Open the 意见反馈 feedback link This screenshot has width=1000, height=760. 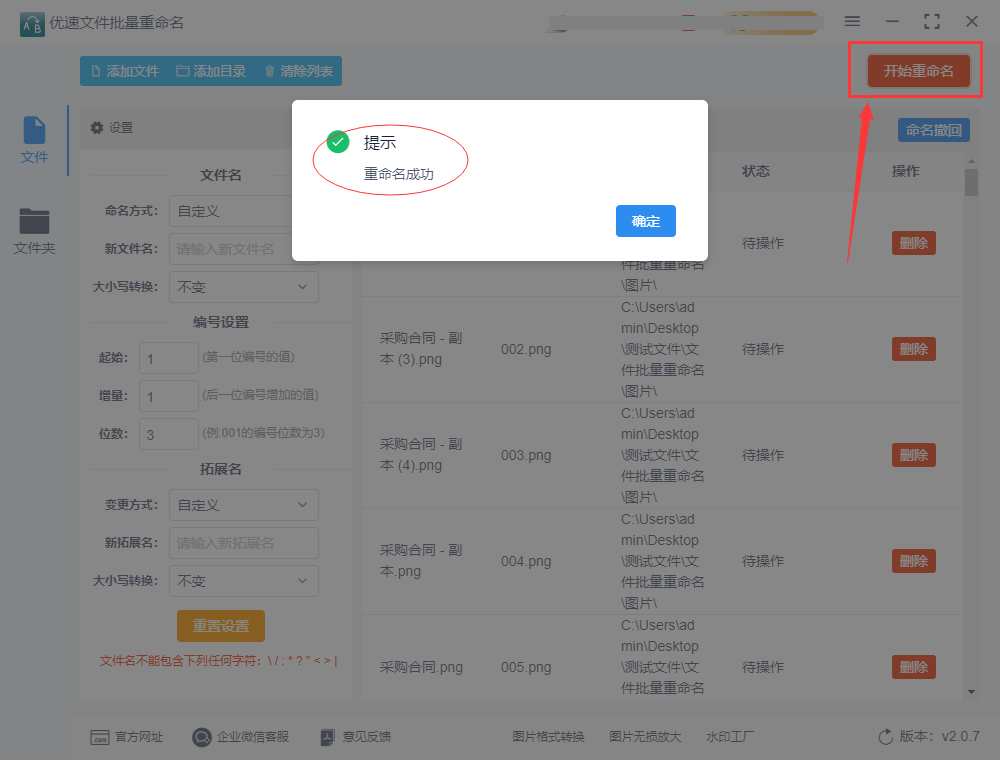pyautogui.click(x=367, y=737)
